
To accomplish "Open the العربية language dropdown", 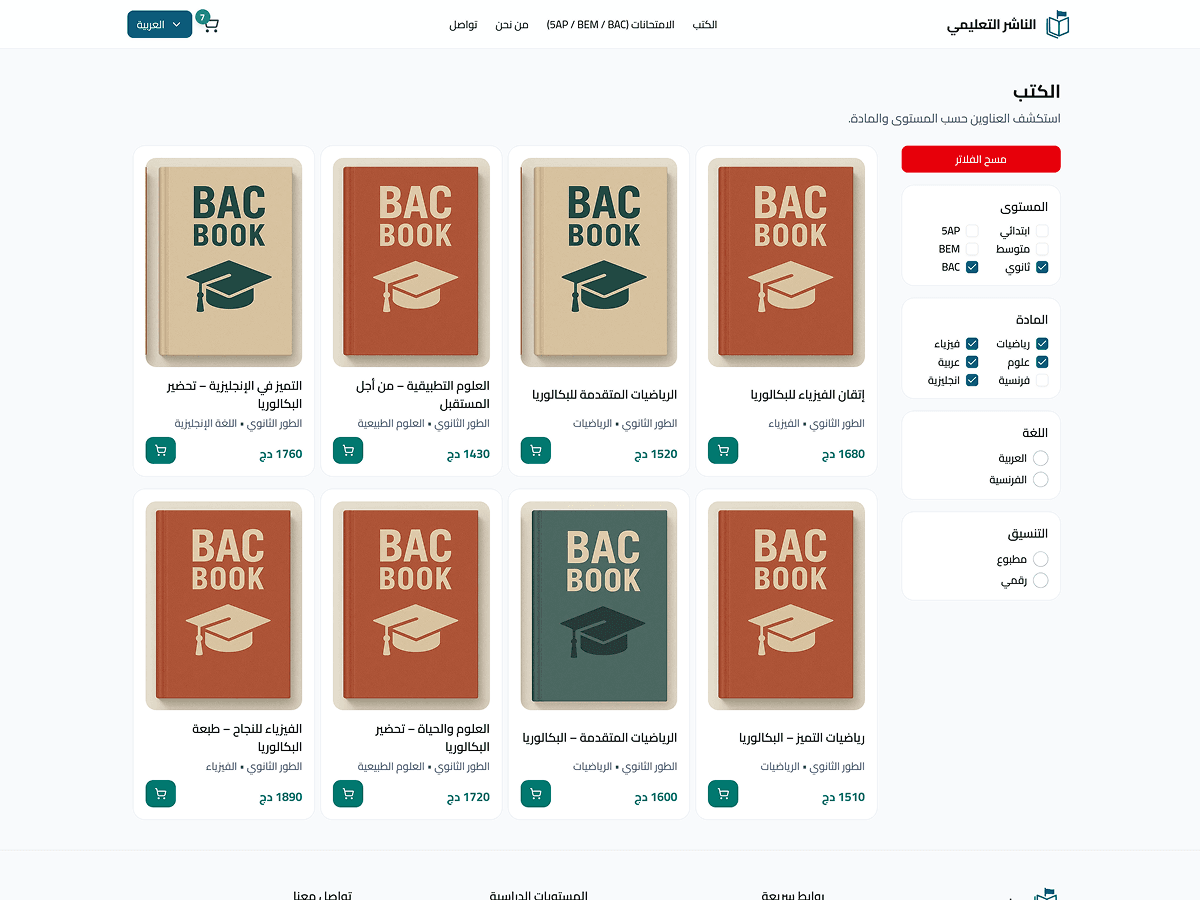I will point(159,24).
